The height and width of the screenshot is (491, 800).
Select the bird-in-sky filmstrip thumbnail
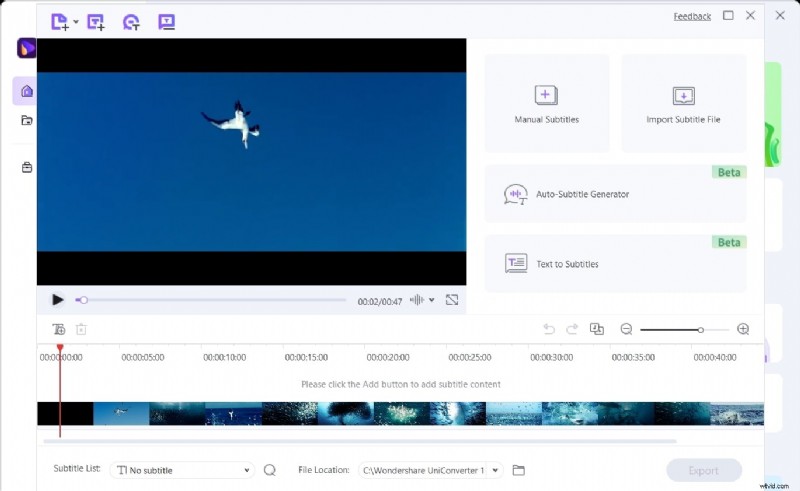tap(121, 413)
